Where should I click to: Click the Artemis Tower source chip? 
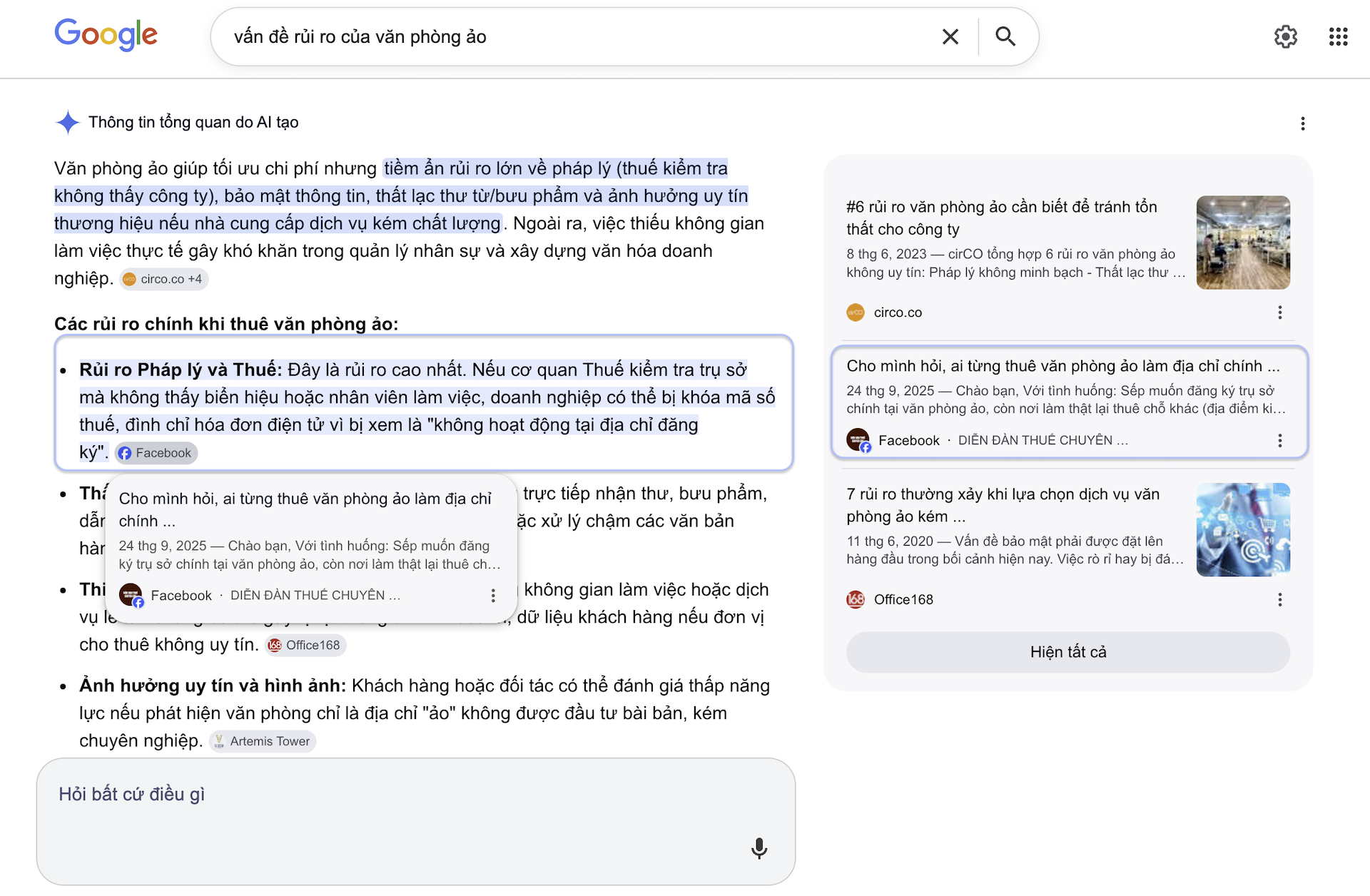tap(262, 741)
